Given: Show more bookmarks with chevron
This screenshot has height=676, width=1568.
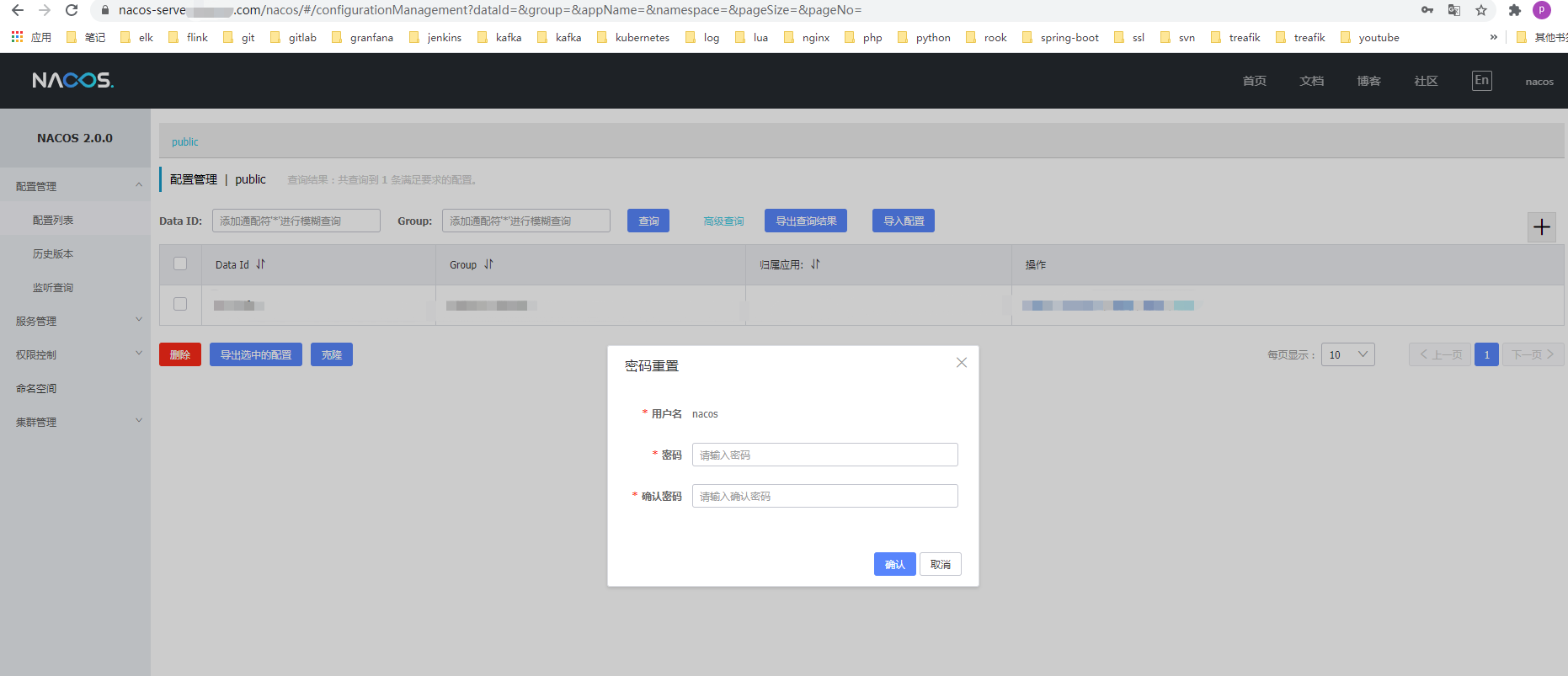Looking at the screenshot, I should 1494,37.
